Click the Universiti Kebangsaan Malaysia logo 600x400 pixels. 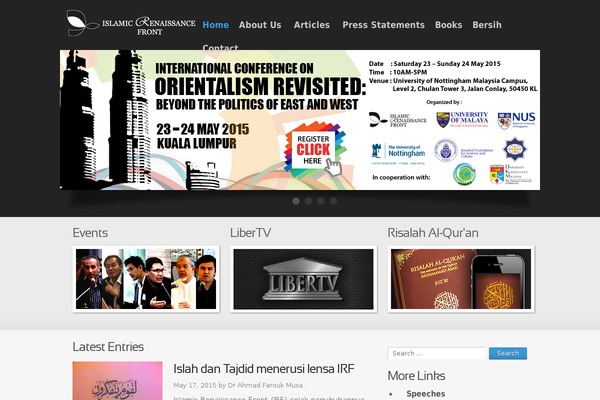[510, 174]
